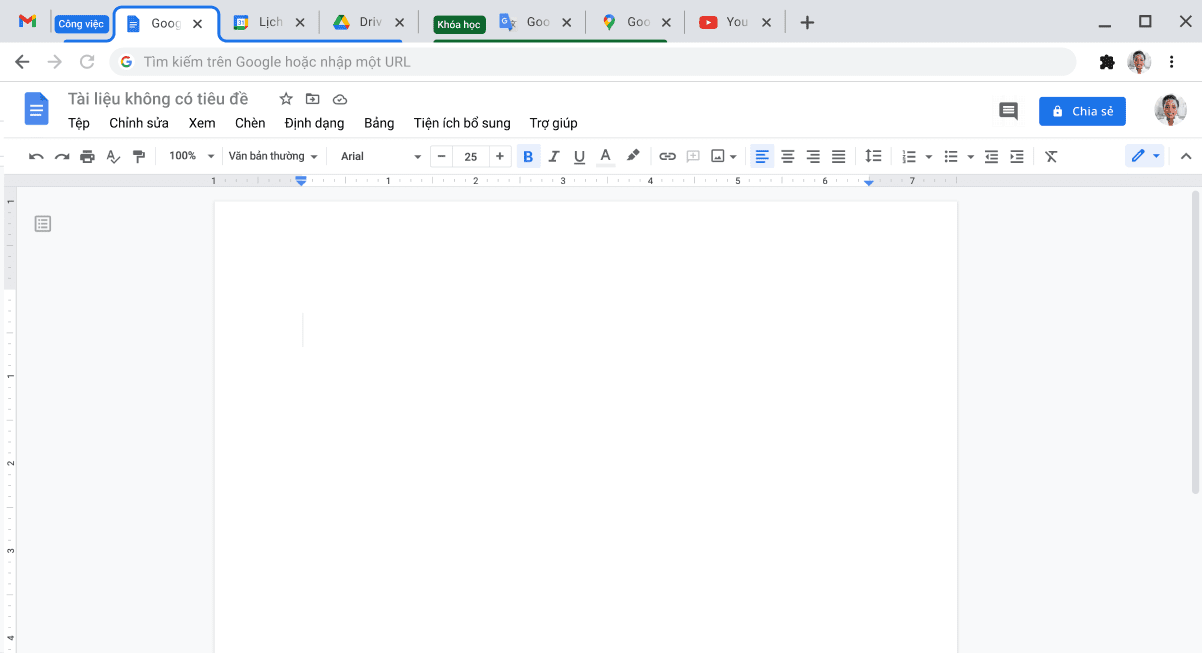Switch to the Google Maps tab

[636, 22]
